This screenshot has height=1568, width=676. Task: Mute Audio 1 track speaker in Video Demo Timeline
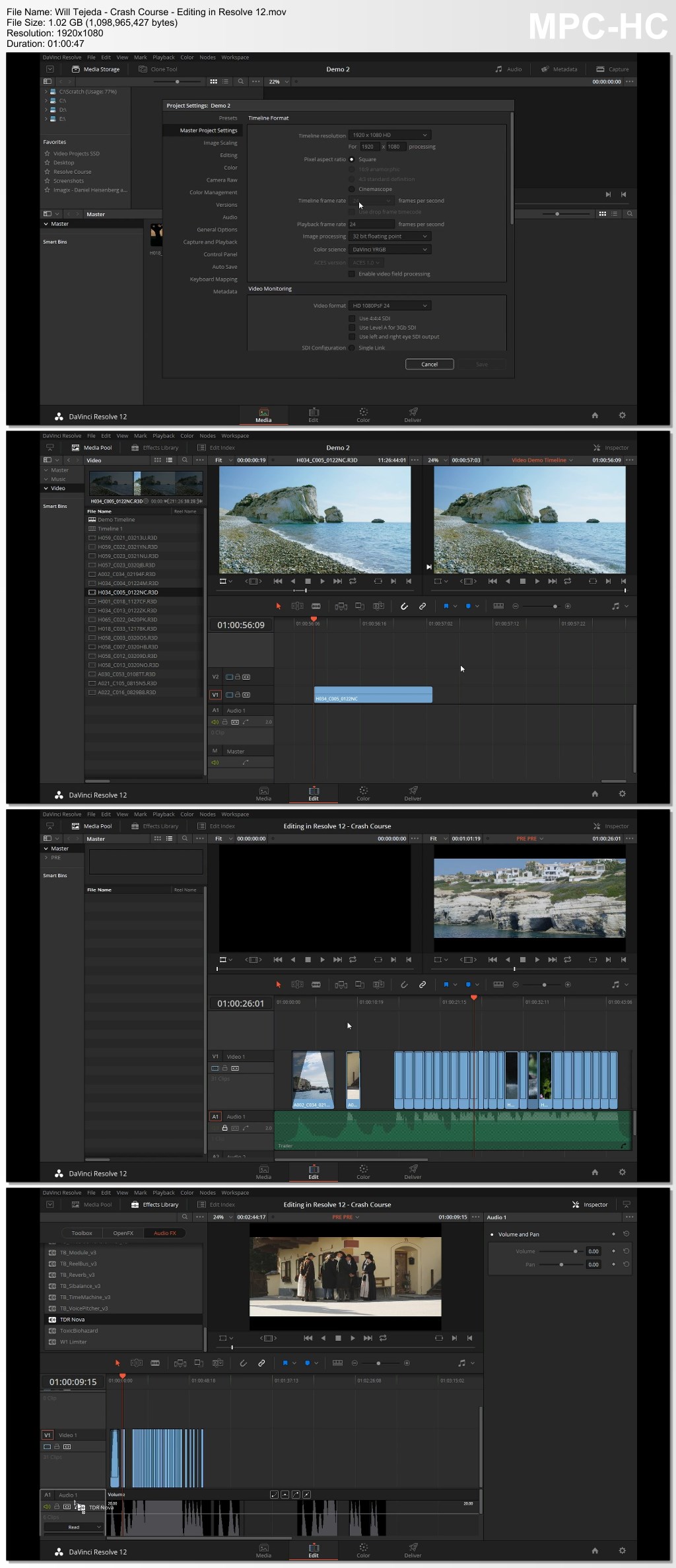coord(215,722)
